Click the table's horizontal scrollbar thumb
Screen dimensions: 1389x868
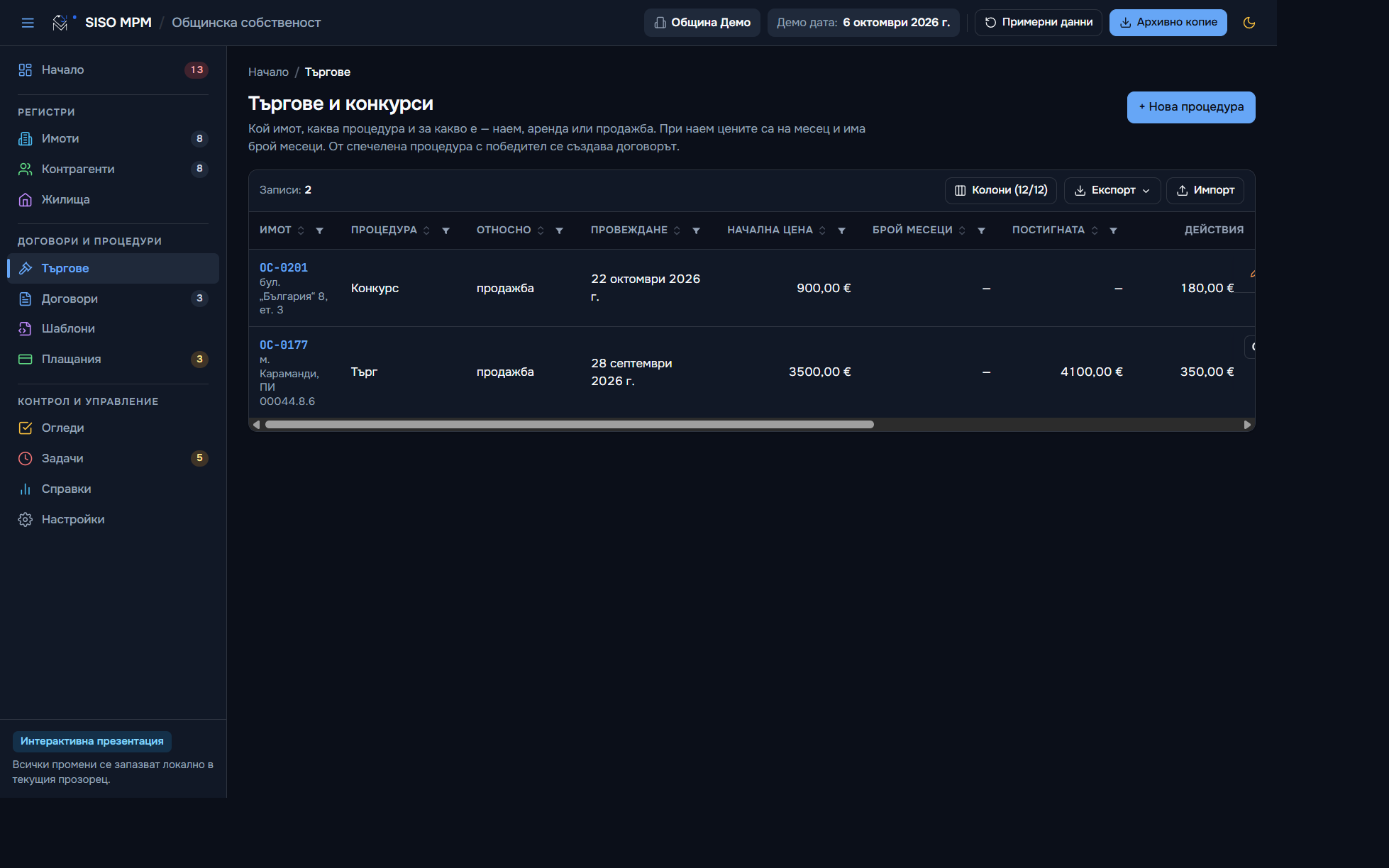click(x=569, y=425)
